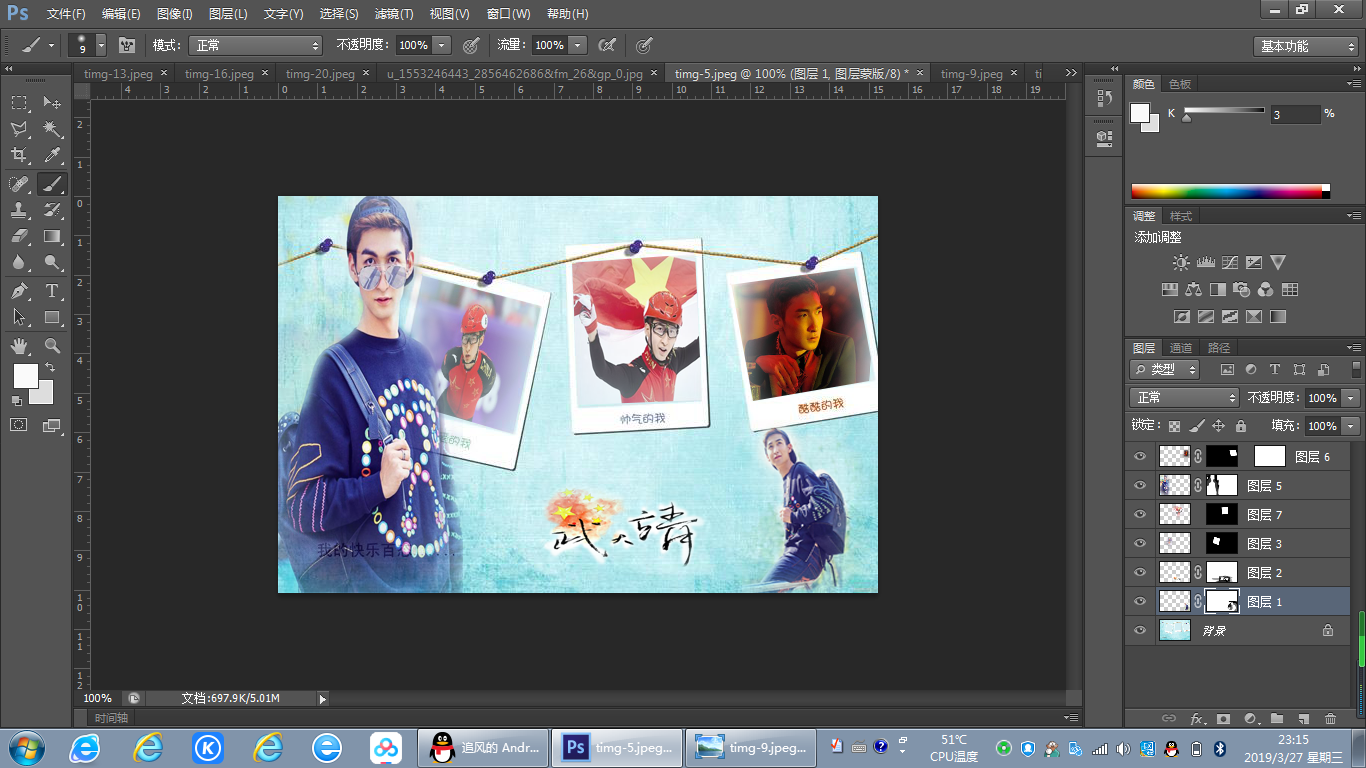
Task: Open Windows Start menu
Action: pyautogui.click(x=24, y=747)
